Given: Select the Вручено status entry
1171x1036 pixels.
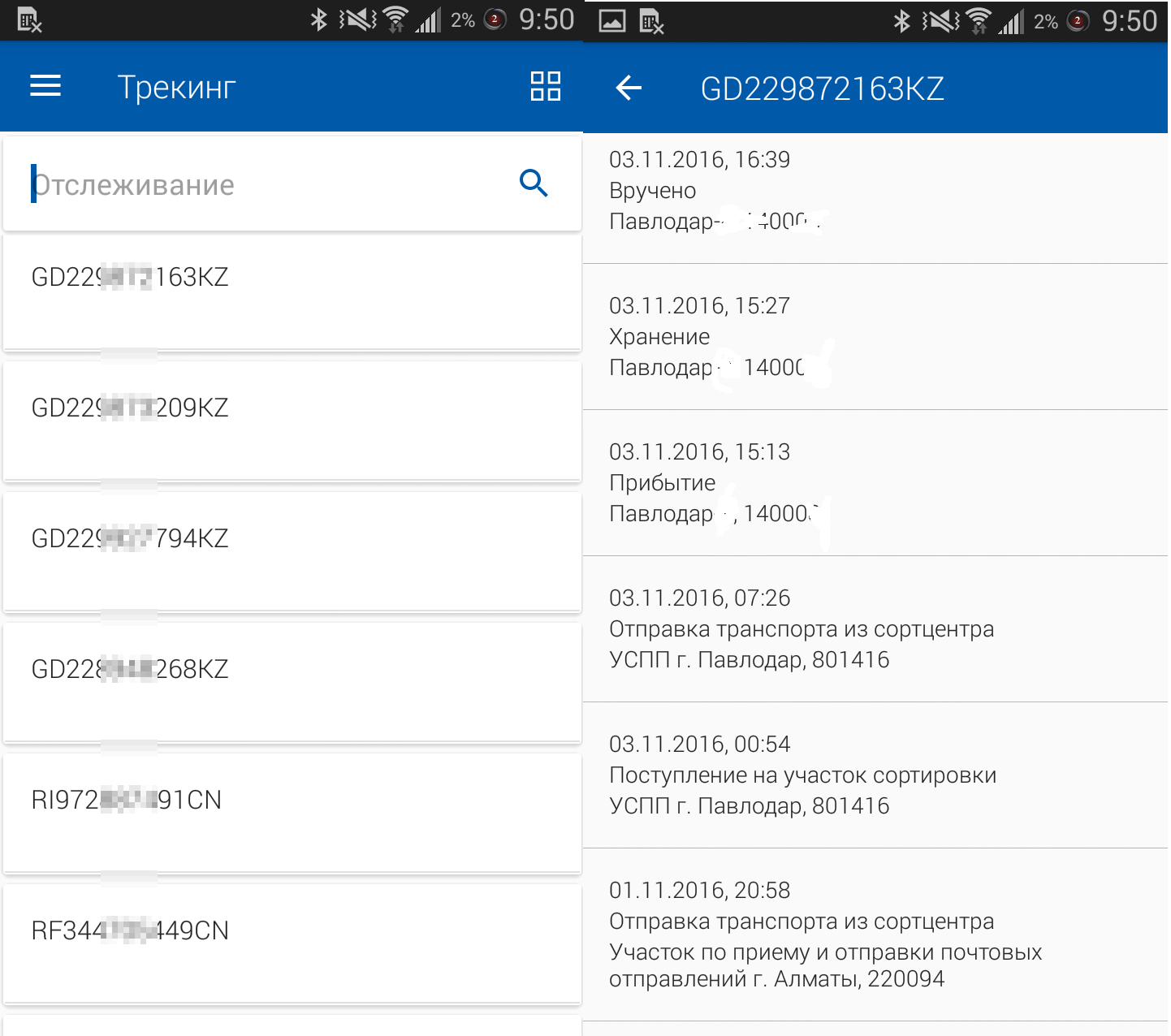Looking at the screenshot, I should [875, 198].
